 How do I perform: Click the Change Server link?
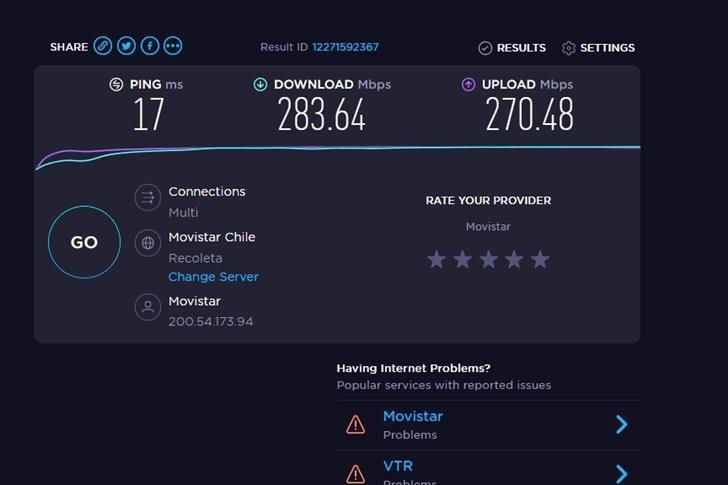[x=214, y=277]
